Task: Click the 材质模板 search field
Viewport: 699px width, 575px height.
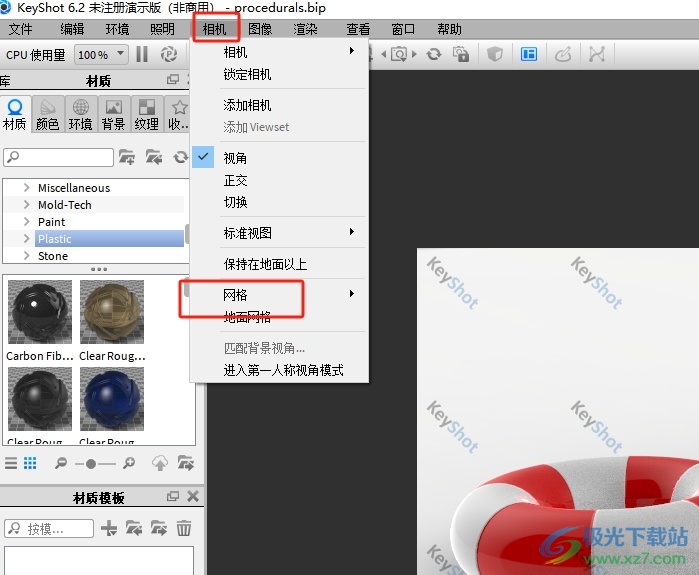Action: point(49,529)
